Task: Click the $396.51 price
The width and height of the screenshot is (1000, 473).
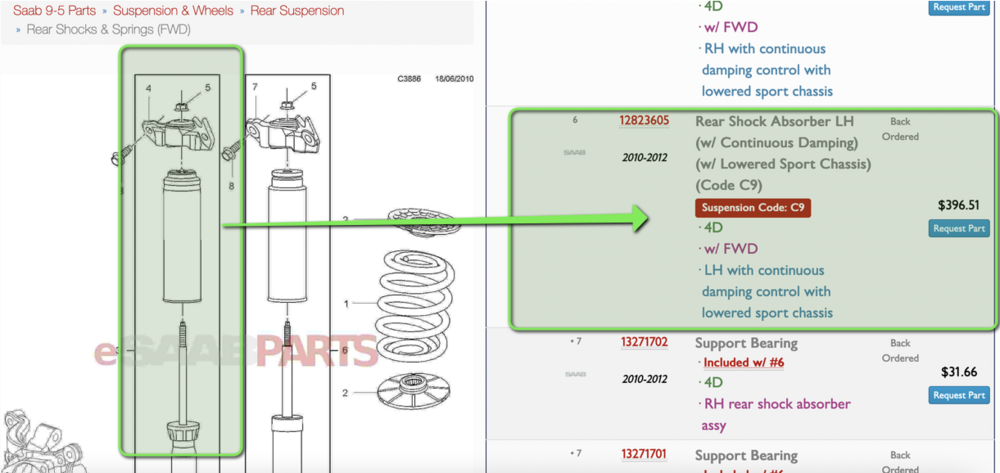Action: (x=959, y=206)
